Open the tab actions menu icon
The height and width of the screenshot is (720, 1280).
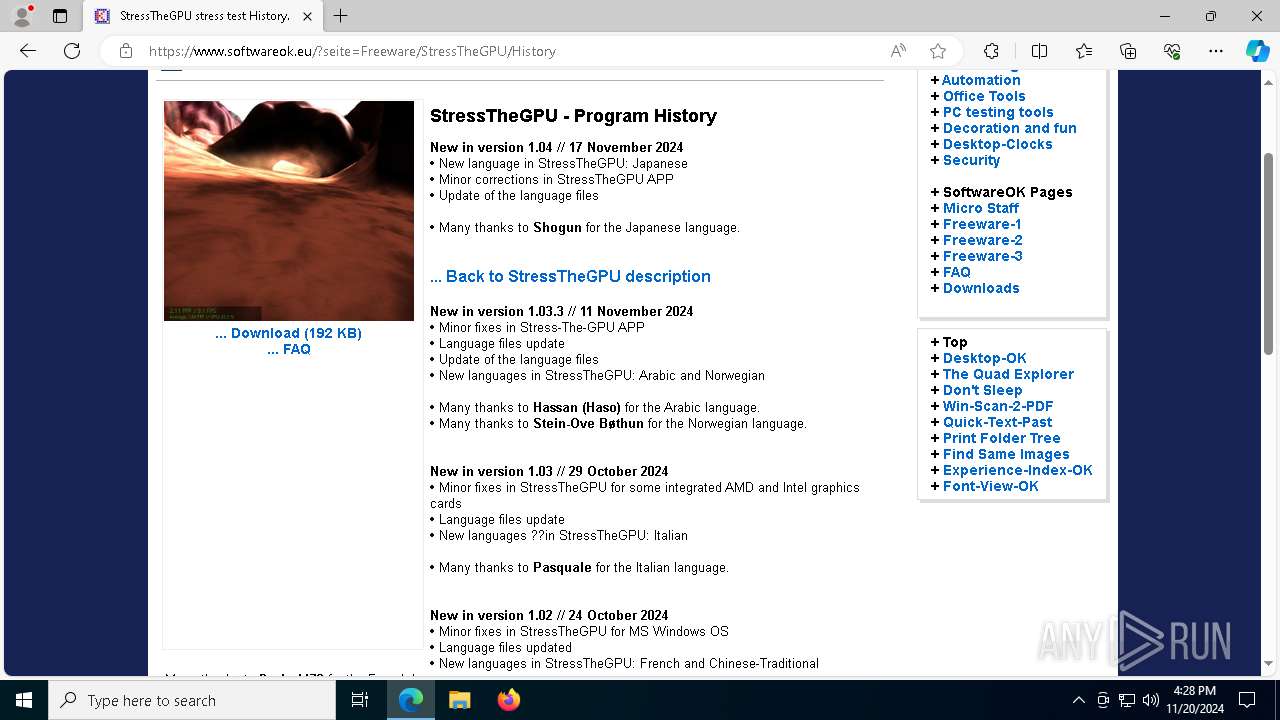(60, 16)
